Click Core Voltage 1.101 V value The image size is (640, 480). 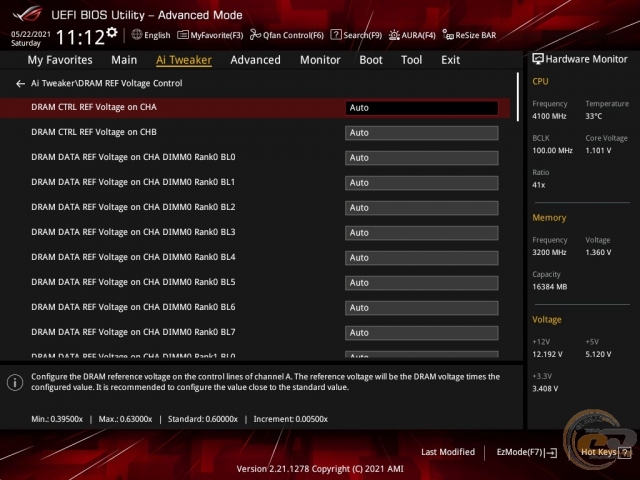tap(598, 151)
